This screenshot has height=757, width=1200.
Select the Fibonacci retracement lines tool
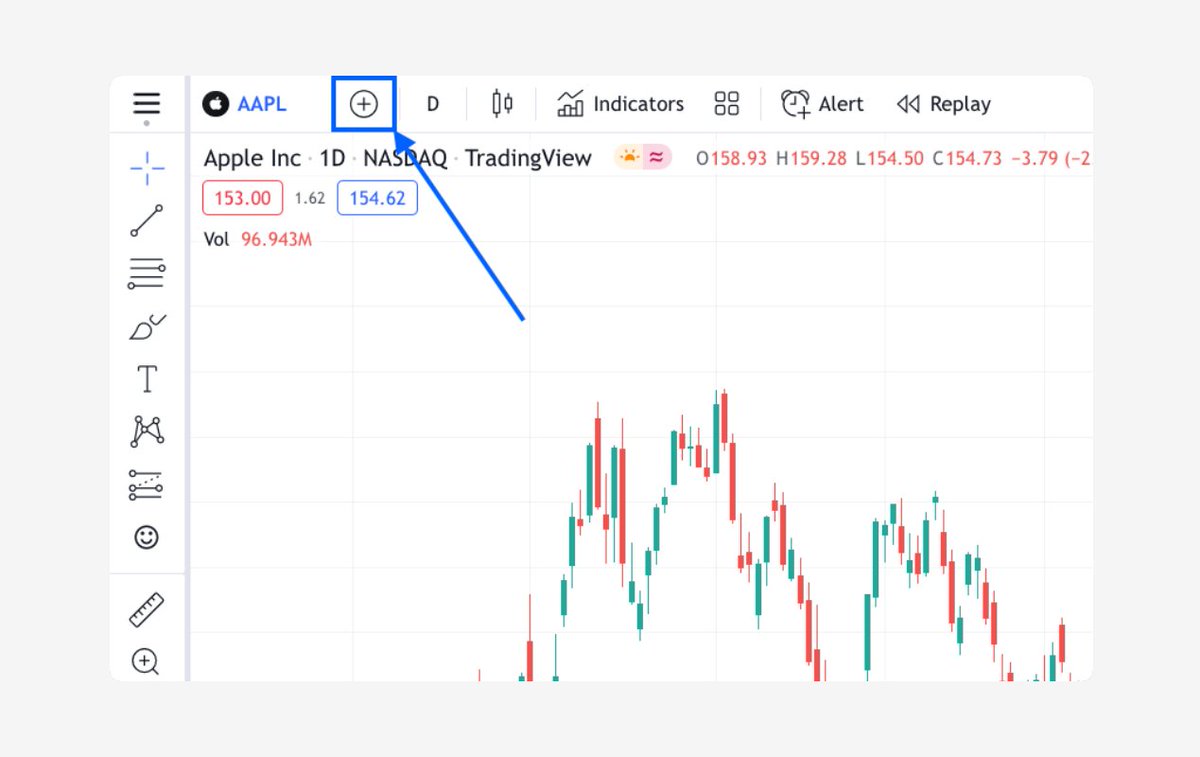pyautogui.click(x=146, y=273)
